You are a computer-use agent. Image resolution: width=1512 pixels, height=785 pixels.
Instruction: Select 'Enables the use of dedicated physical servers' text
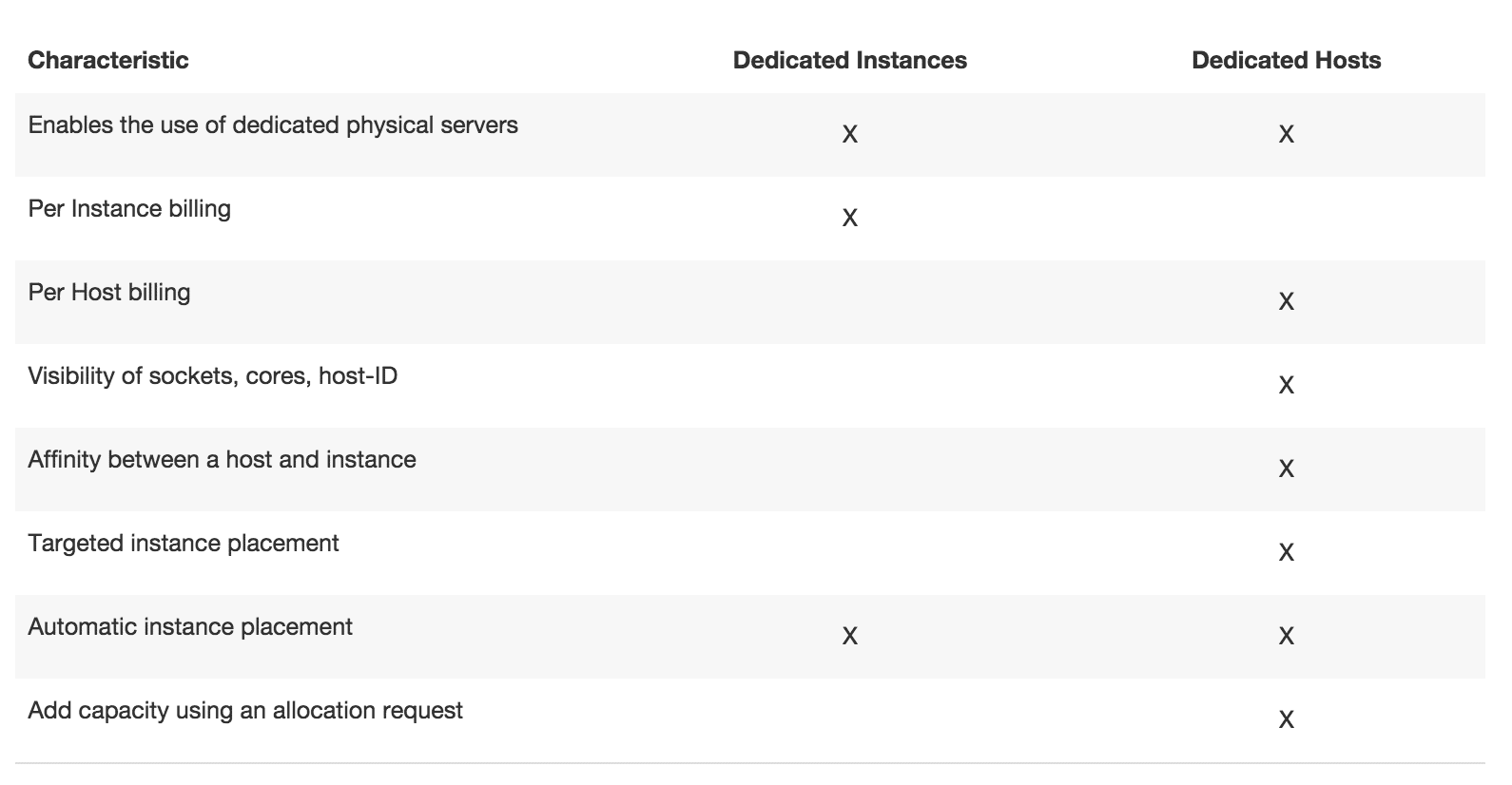273,124
